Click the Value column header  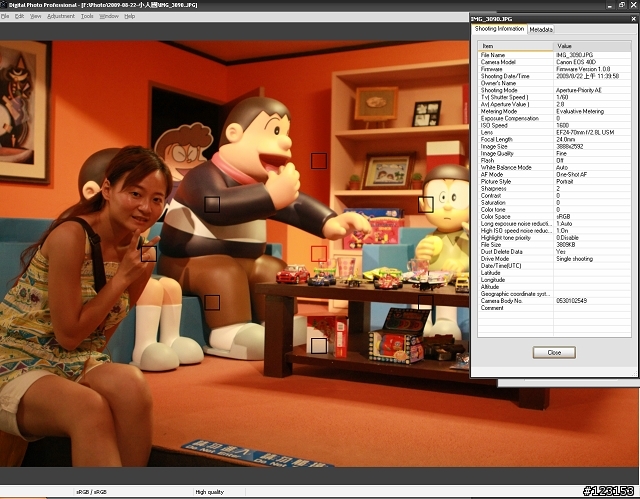coord(592,46)
